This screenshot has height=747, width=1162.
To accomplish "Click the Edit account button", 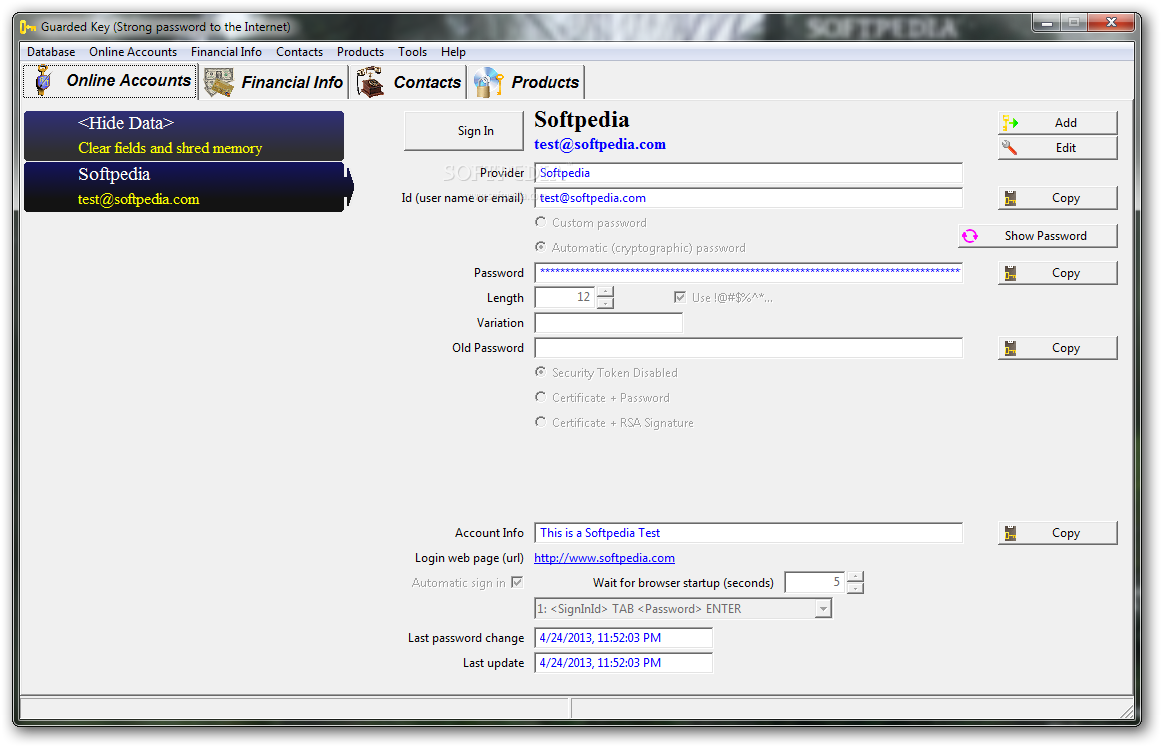I will pyautogui.click(x=1058, y=147).
